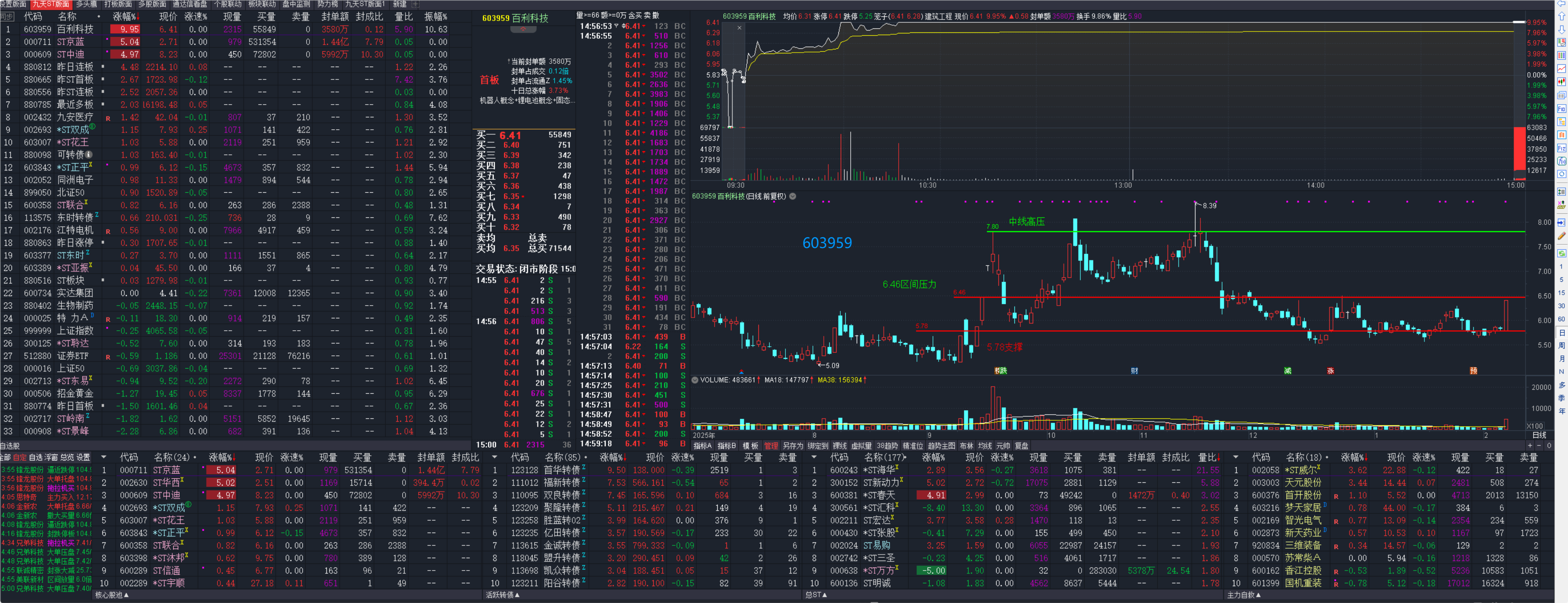1568x603 pixels.
Task: Open the 总ST list dropdown arrow
Action: pos(825,595)
